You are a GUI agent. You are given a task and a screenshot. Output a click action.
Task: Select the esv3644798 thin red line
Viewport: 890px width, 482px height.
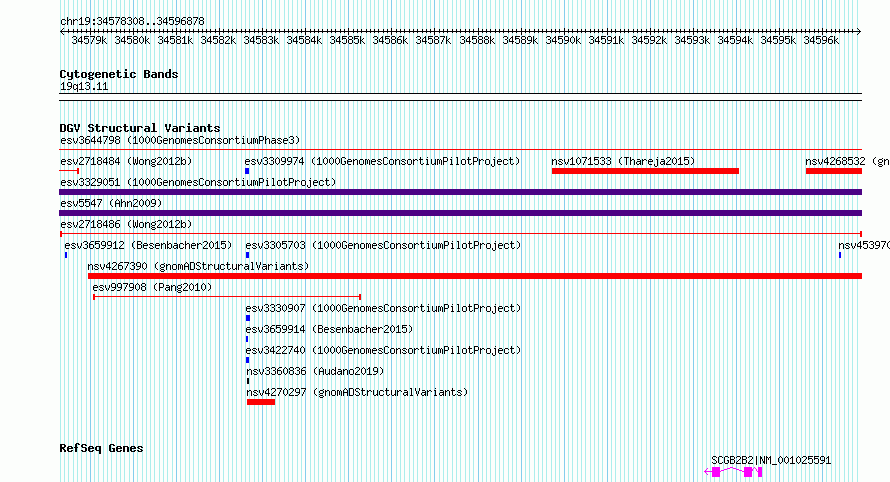pyautogui.click(x=460, y=150)
